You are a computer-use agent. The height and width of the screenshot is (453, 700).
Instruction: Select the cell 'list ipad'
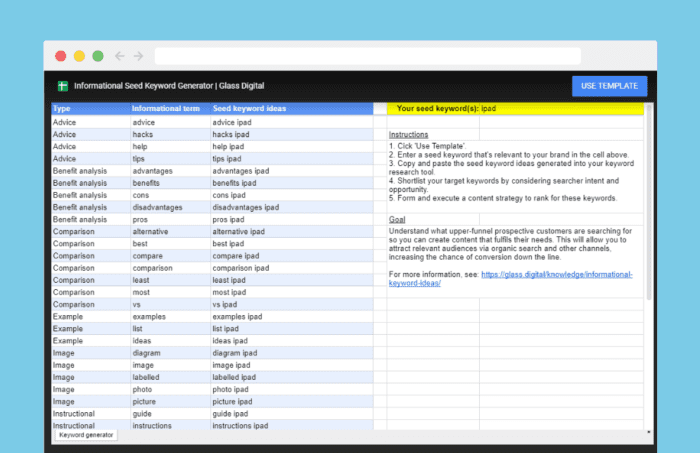[x=292, y=328]
